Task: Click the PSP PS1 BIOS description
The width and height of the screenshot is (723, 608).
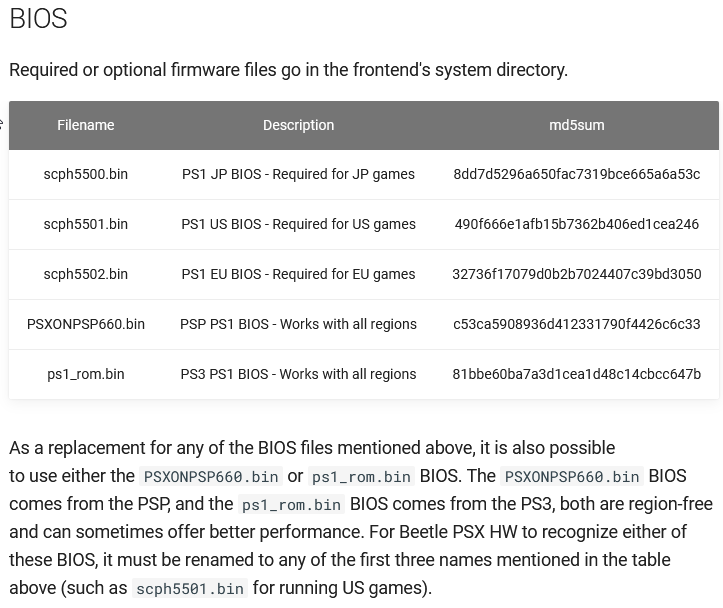Action: [x=298, y=324]
